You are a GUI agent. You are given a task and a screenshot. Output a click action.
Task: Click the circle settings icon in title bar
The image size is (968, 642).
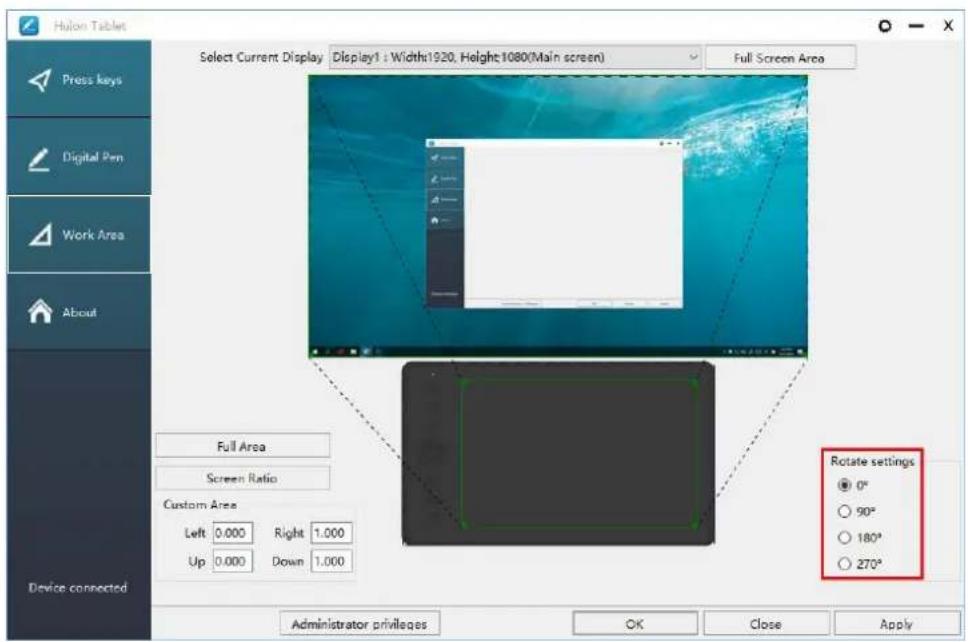pos(885,26)
